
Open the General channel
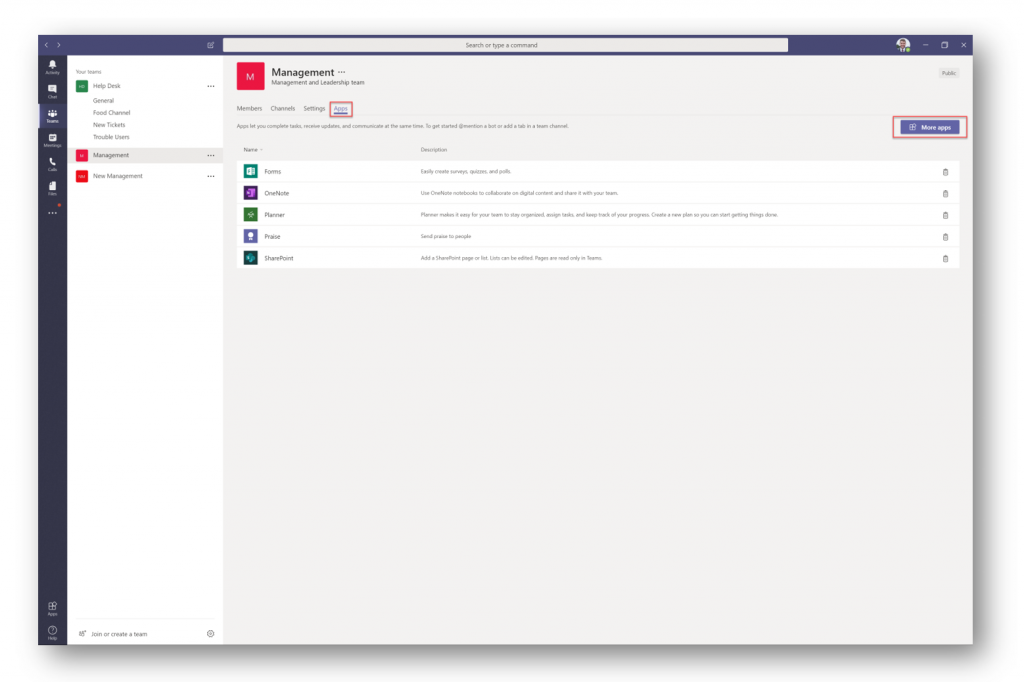pos(103,101)
